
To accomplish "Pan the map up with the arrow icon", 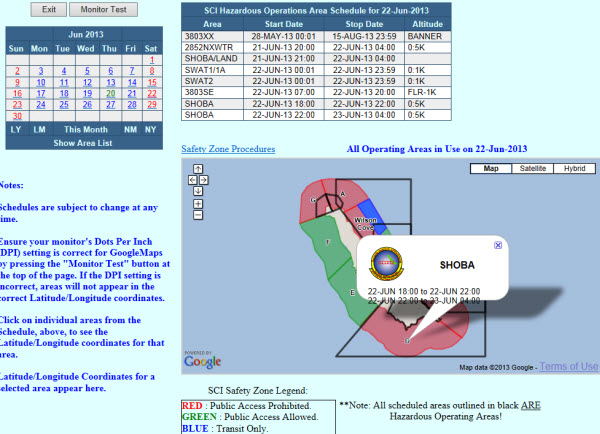I will point(198,168).
